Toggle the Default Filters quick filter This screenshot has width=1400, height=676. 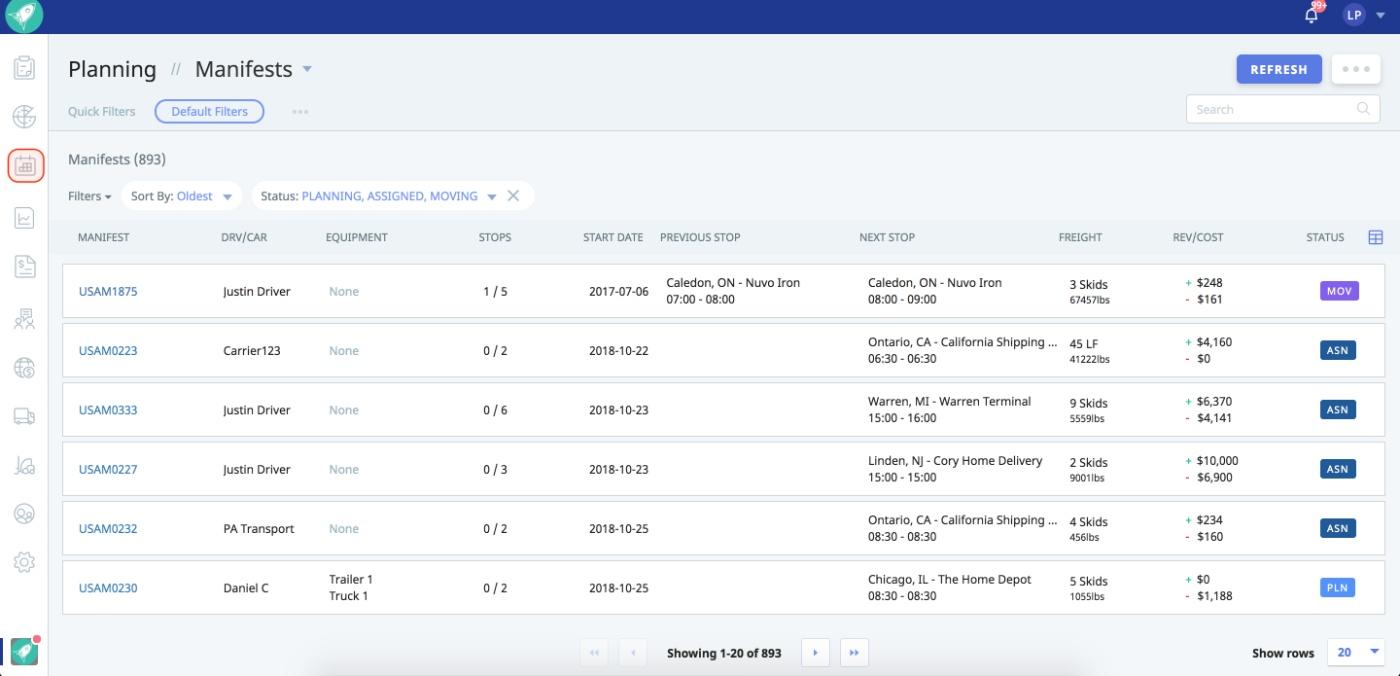pos(209,111)
